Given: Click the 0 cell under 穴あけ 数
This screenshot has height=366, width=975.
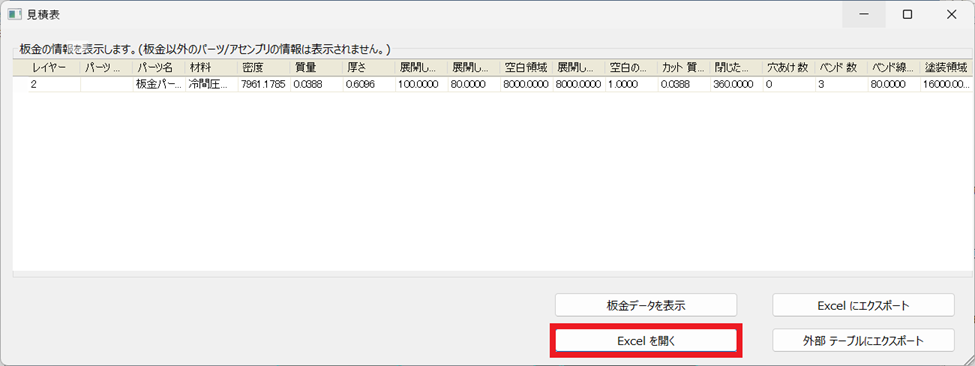Looking at the screenshot, I should (x=789, y=85).
